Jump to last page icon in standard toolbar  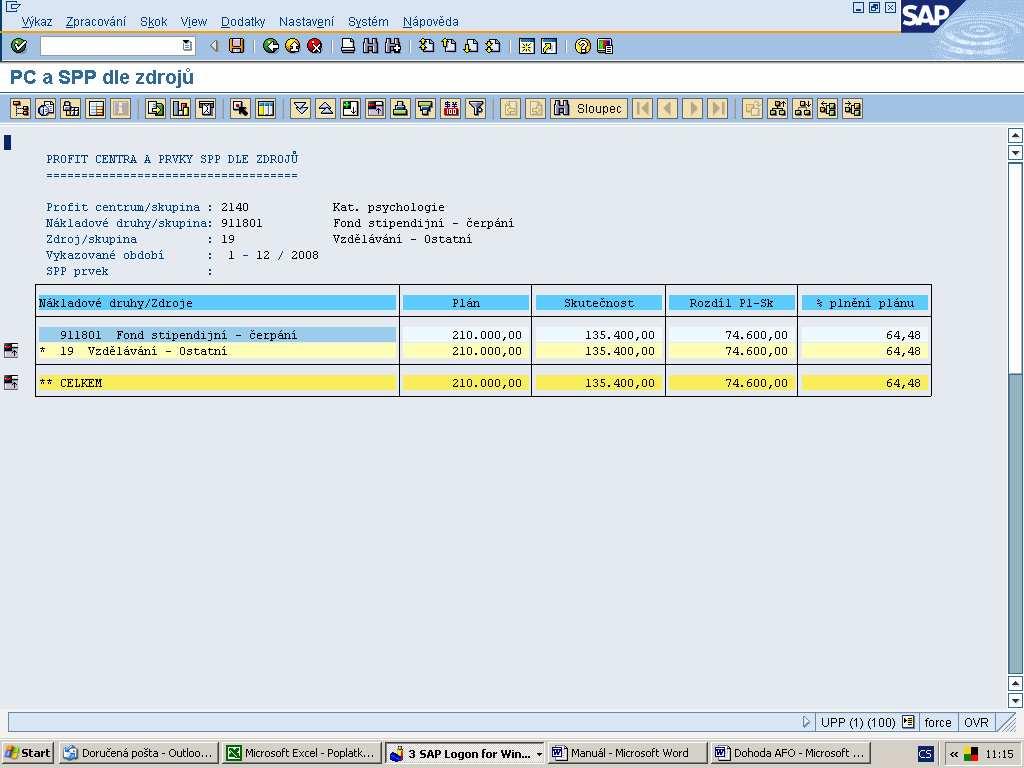point(493,46)
